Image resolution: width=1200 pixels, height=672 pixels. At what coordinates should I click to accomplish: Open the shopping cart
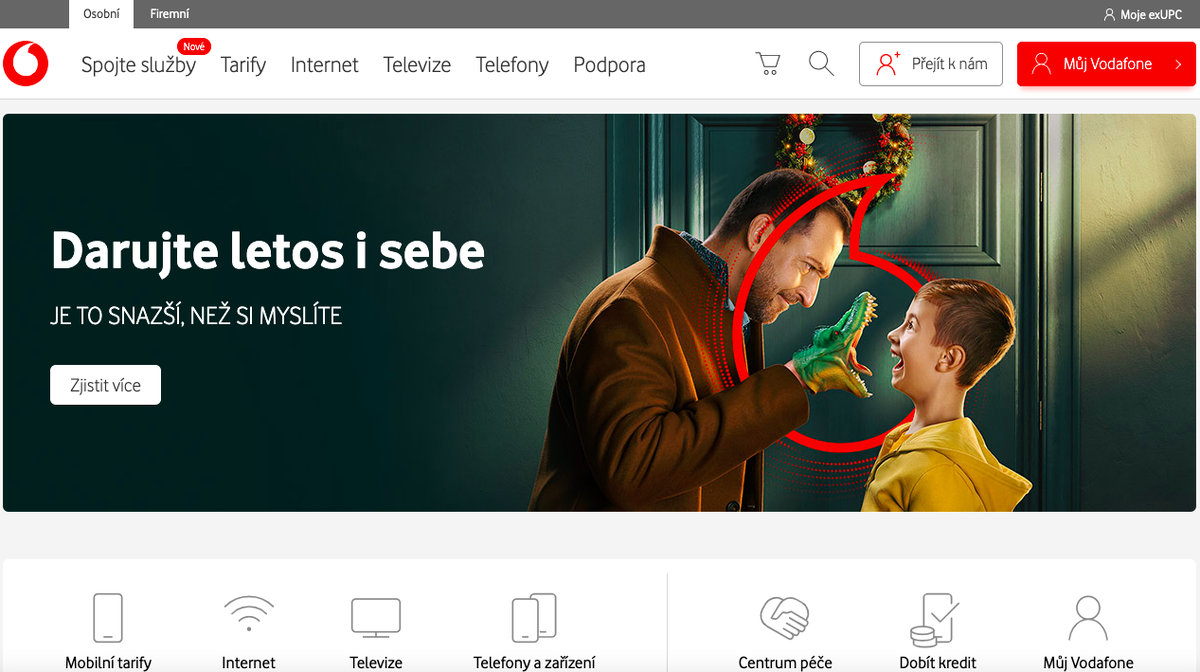tap(767, 63)
